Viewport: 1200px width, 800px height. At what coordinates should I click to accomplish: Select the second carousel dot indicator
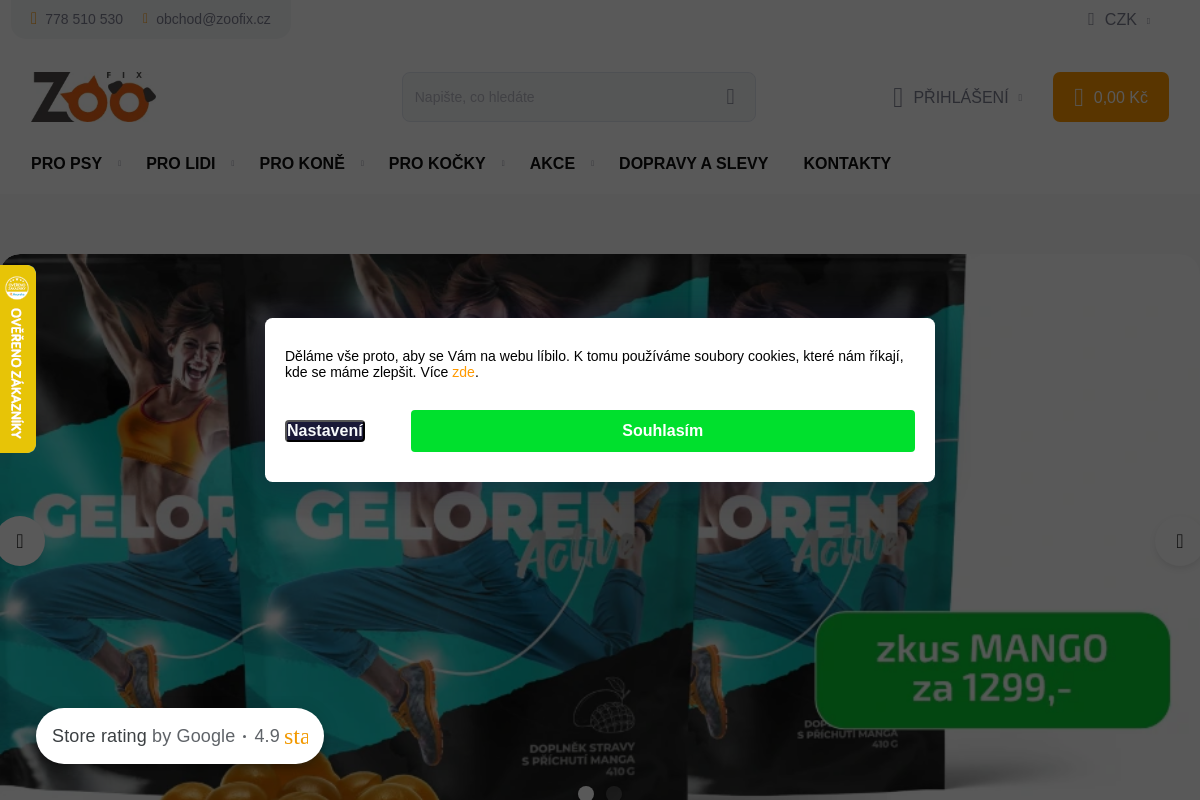tap(614, 793)
